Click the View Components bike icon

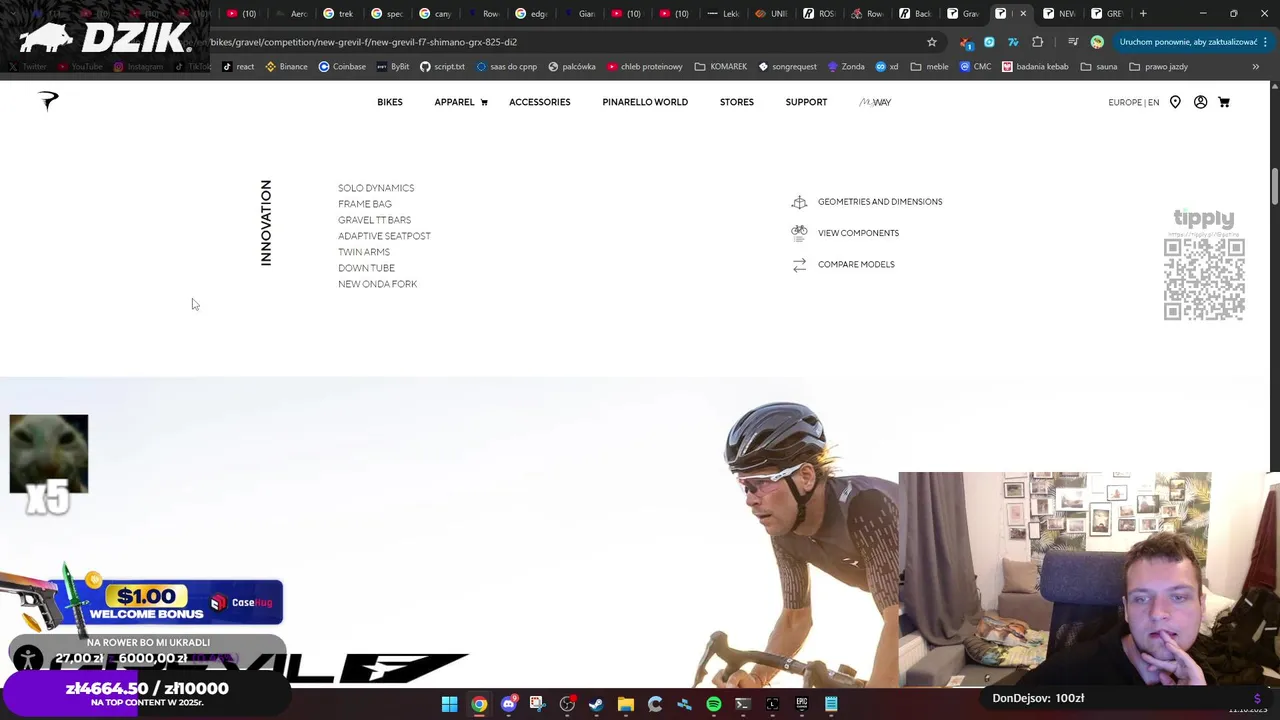[799, 232]
